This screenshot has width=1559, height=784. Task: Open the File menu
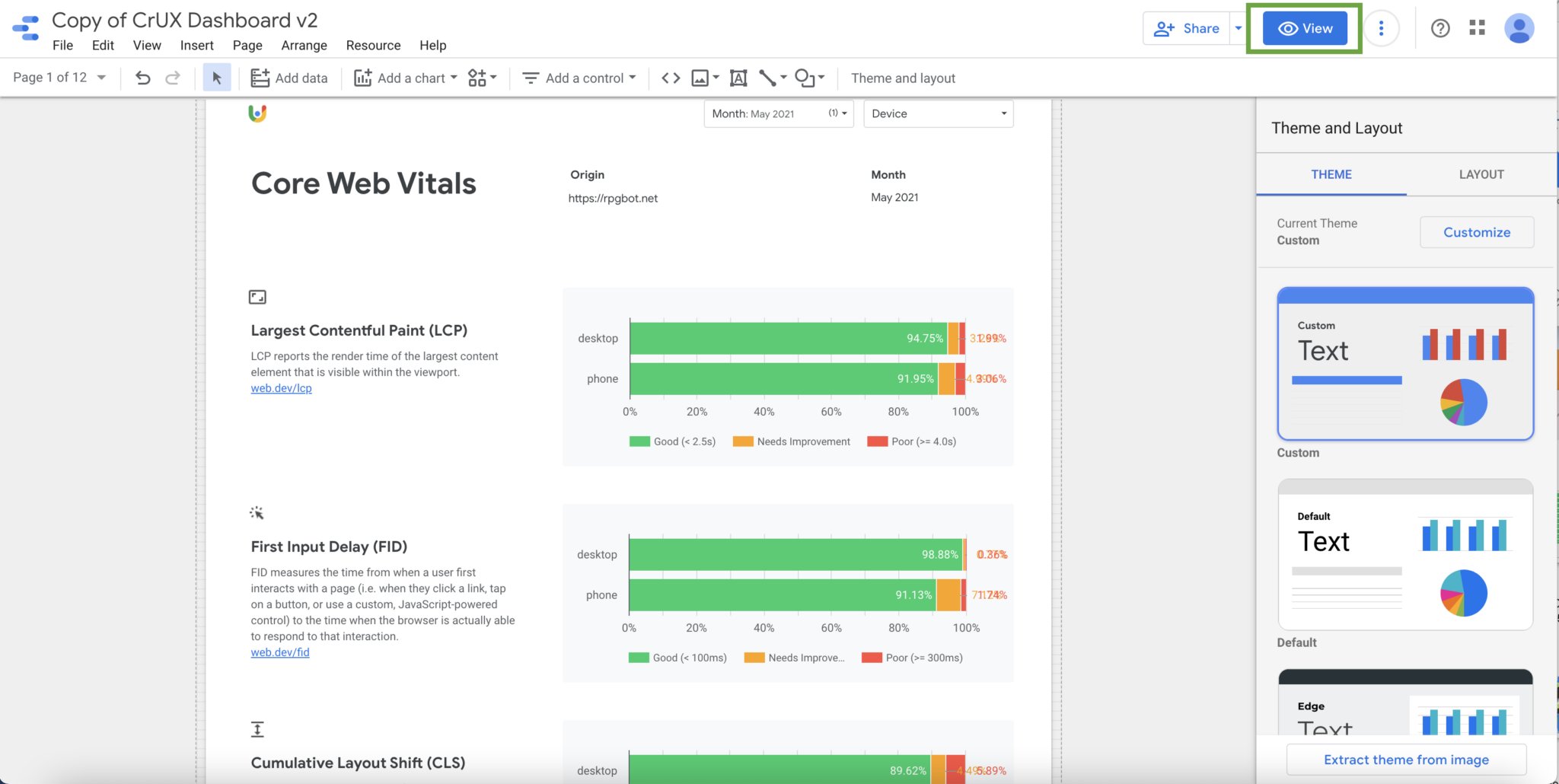coord(62,45)
